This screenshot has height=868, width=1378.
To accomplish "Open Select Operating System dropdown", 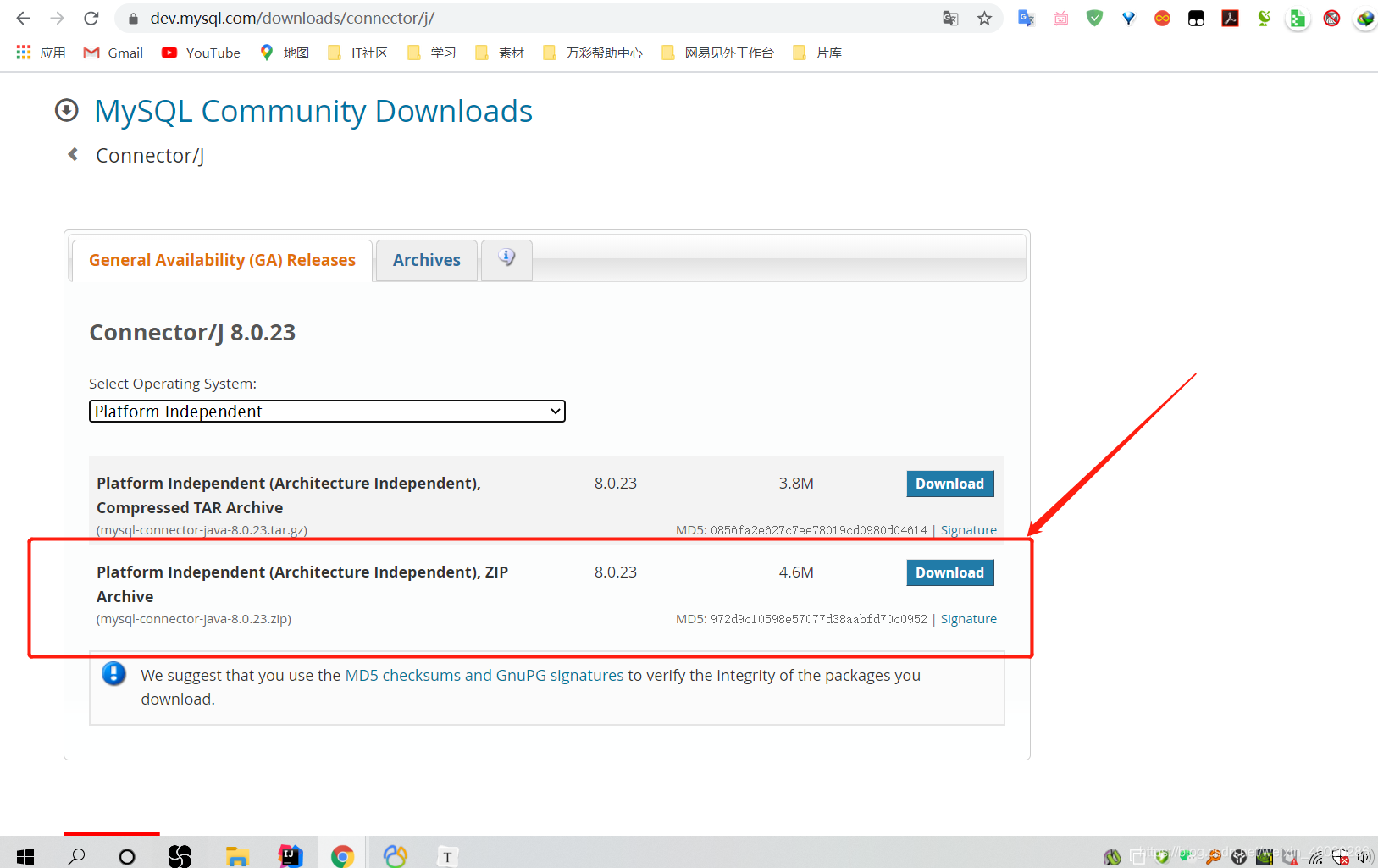I will pos(327,412).
